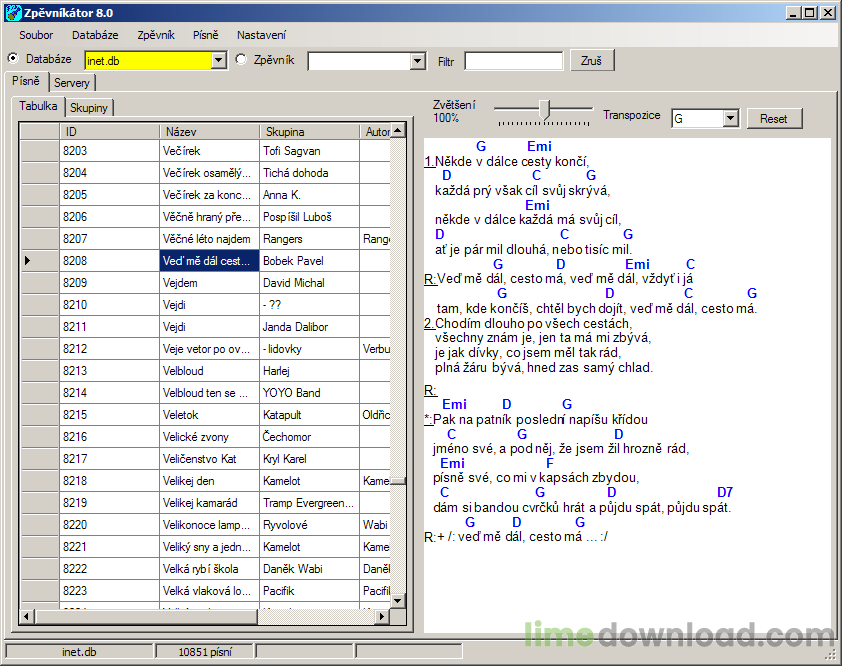The image size is (842, 666).
Task: Click the horizontal scroll right arrow
Action: [382, 616]
